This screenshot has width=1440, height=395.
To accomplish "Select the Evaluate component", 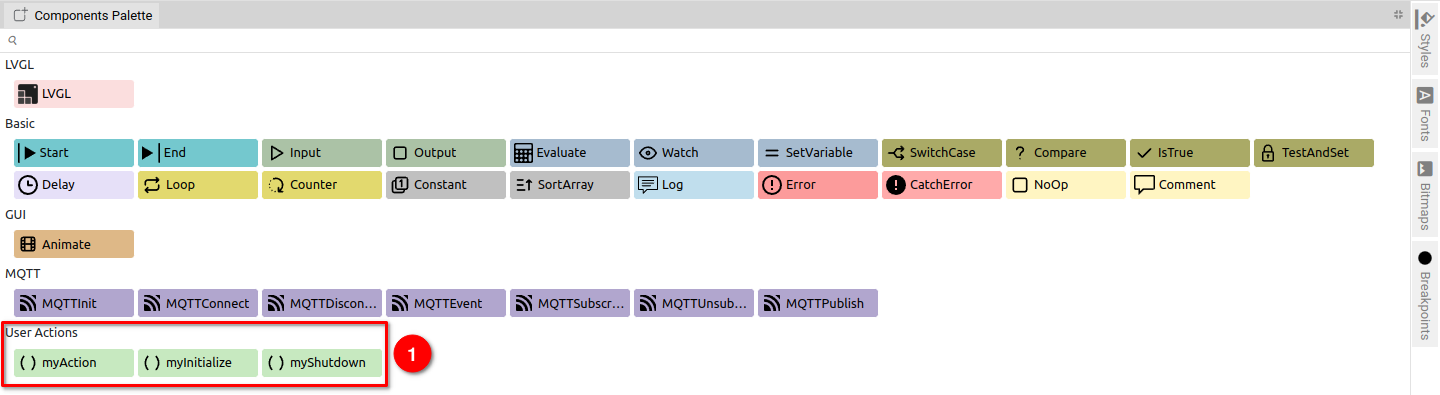I will (x=570, y=153).
